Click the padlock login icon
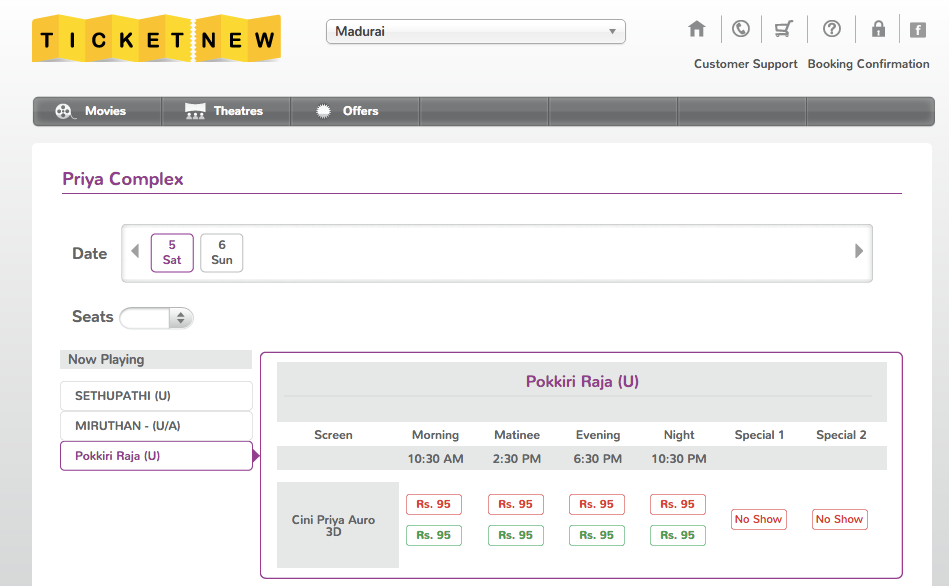 [x=878, y=28]
